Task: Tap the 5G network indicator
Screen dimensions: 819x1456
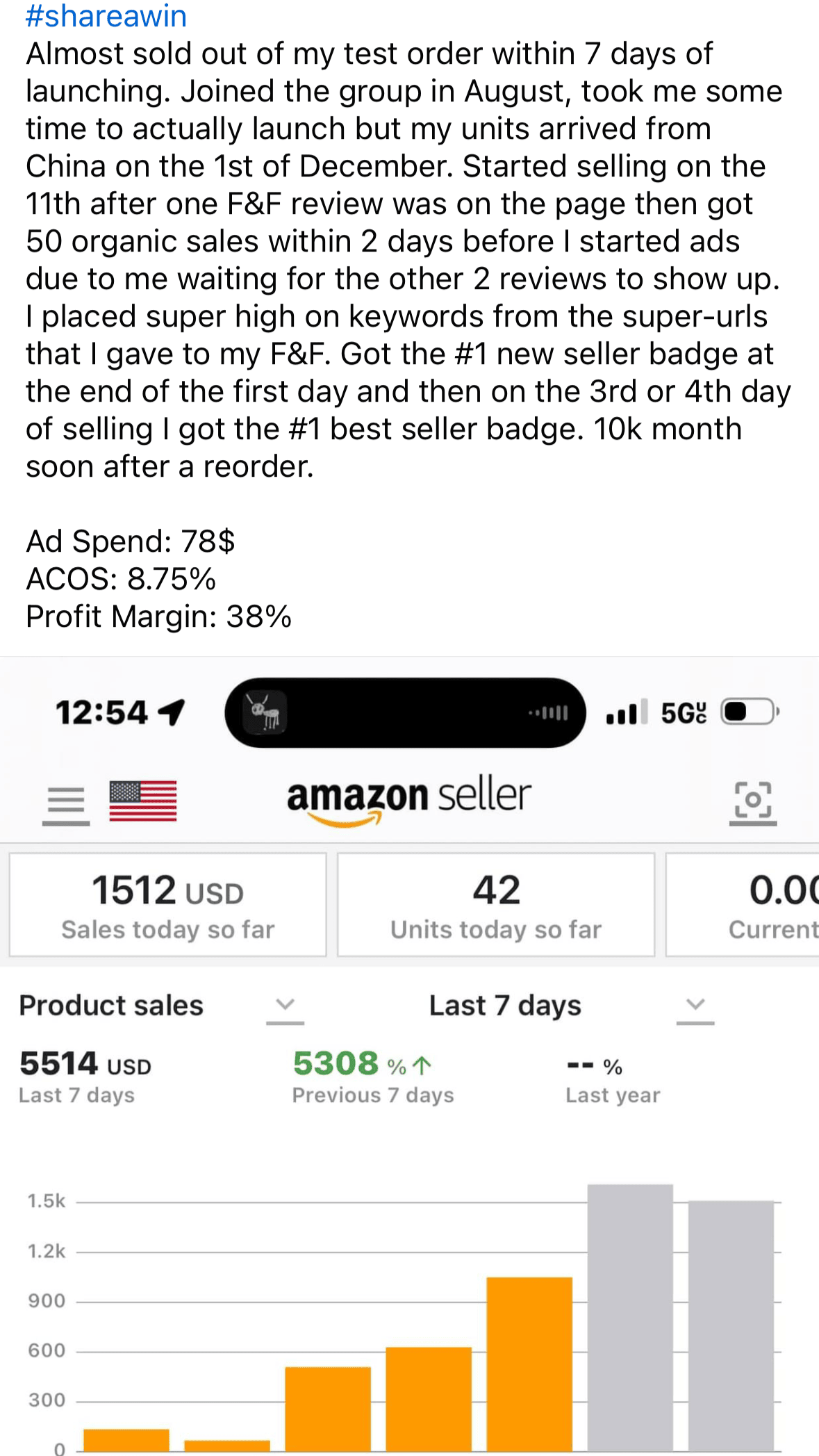Action: [684, 713]
